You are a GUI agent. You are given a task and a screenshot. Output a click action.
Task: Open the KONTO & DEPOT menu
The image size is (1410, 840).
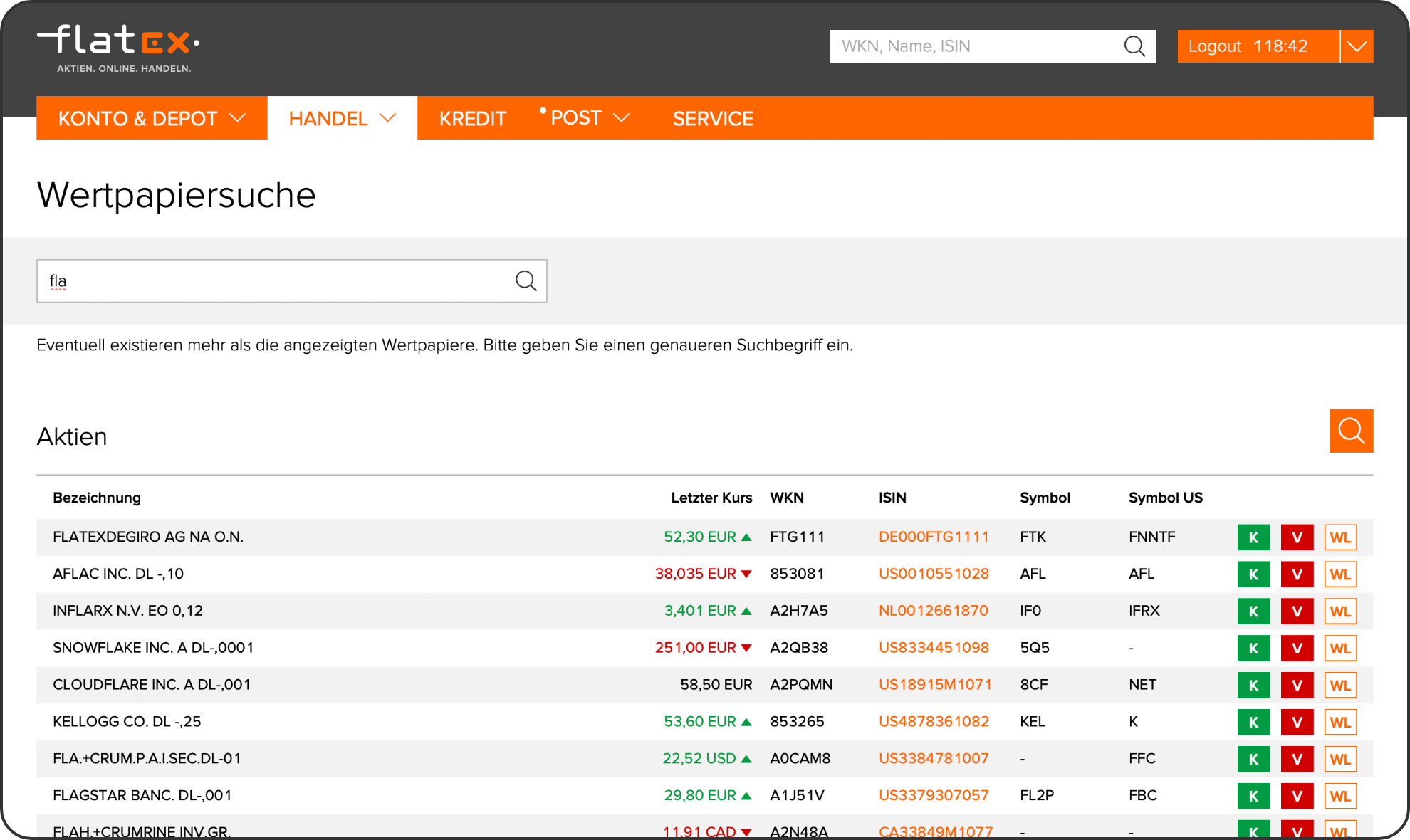click(x=152, y=118)
